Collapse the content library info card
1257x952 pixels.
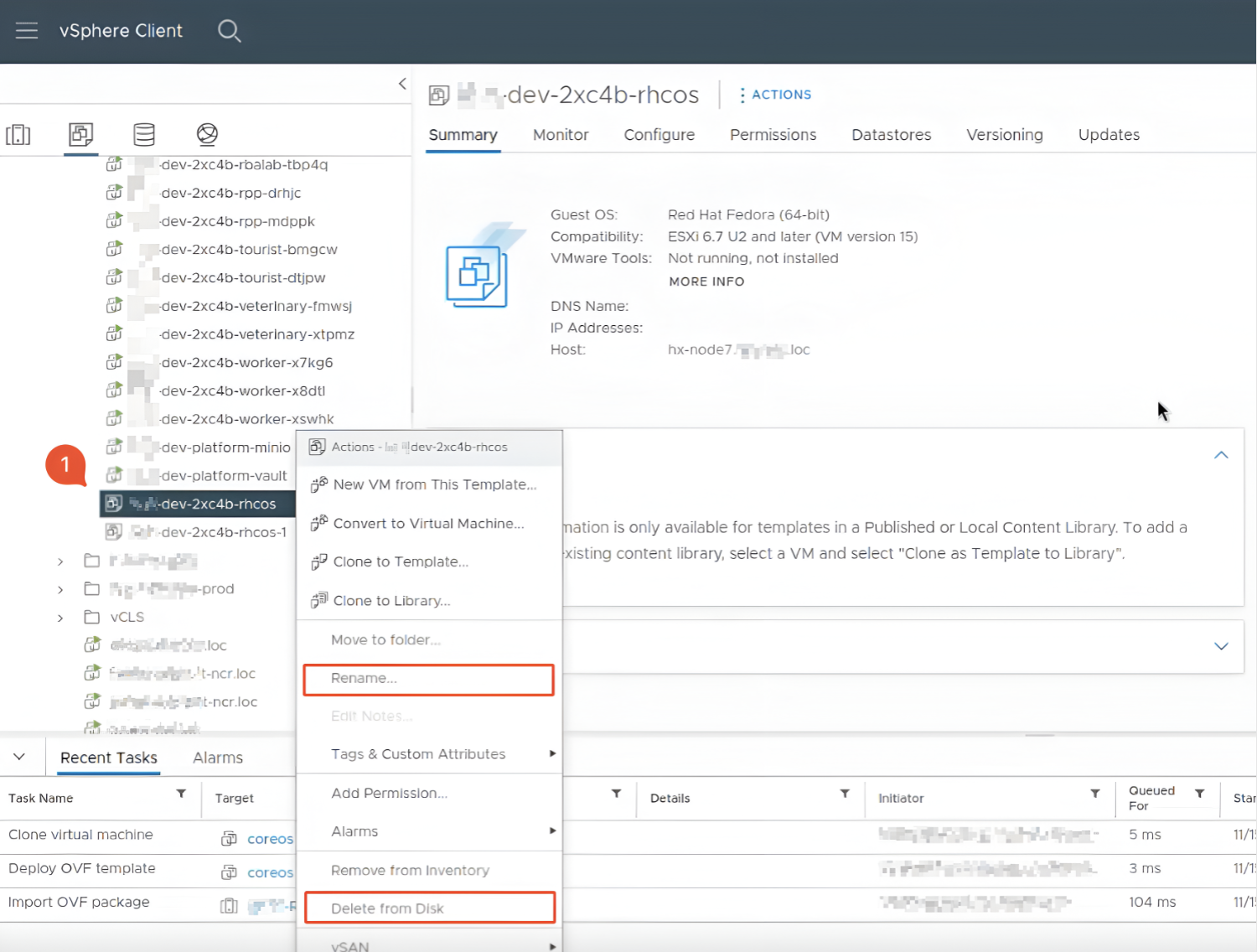(1221, 455)
